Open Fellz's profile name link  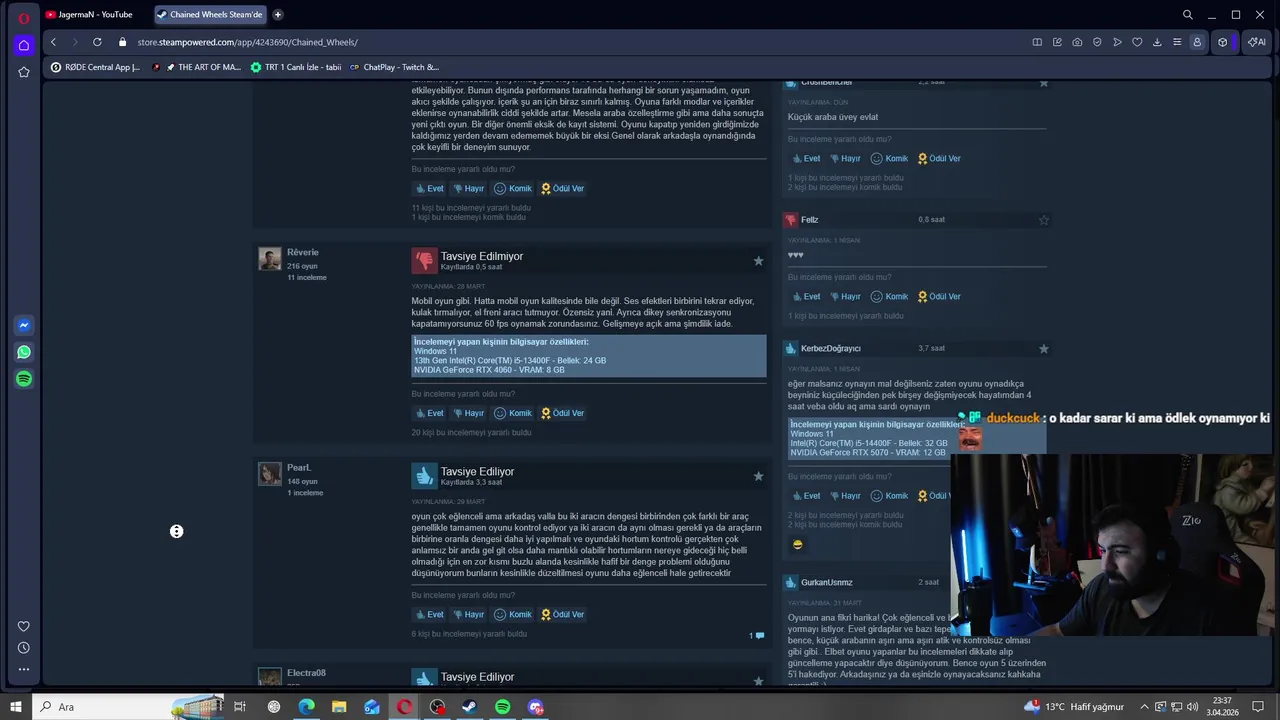click(809, 220)
